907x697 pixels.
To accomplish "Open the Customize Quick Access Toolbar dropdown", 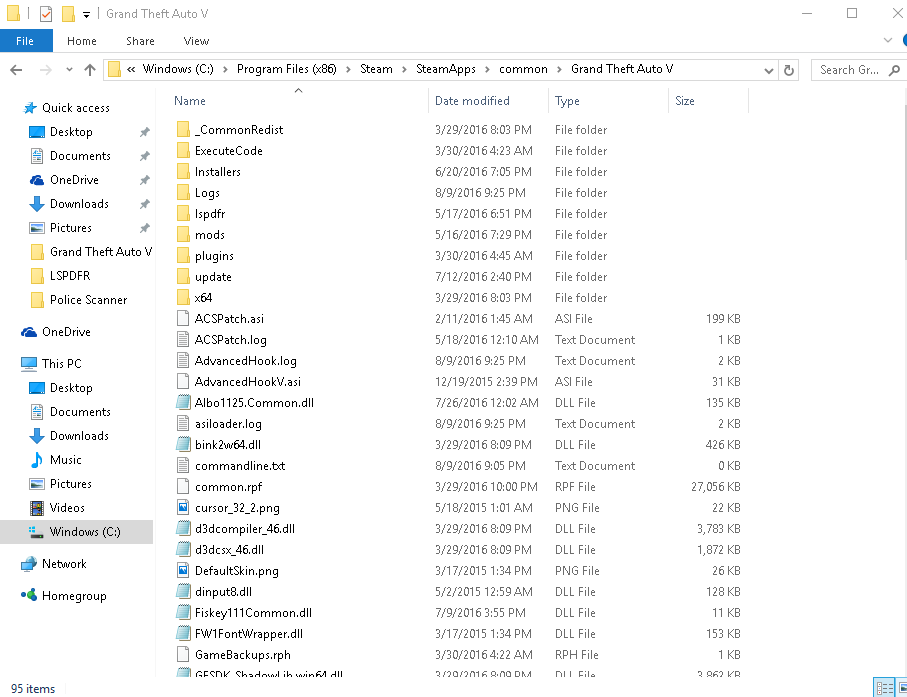I will tap(86, 14).
